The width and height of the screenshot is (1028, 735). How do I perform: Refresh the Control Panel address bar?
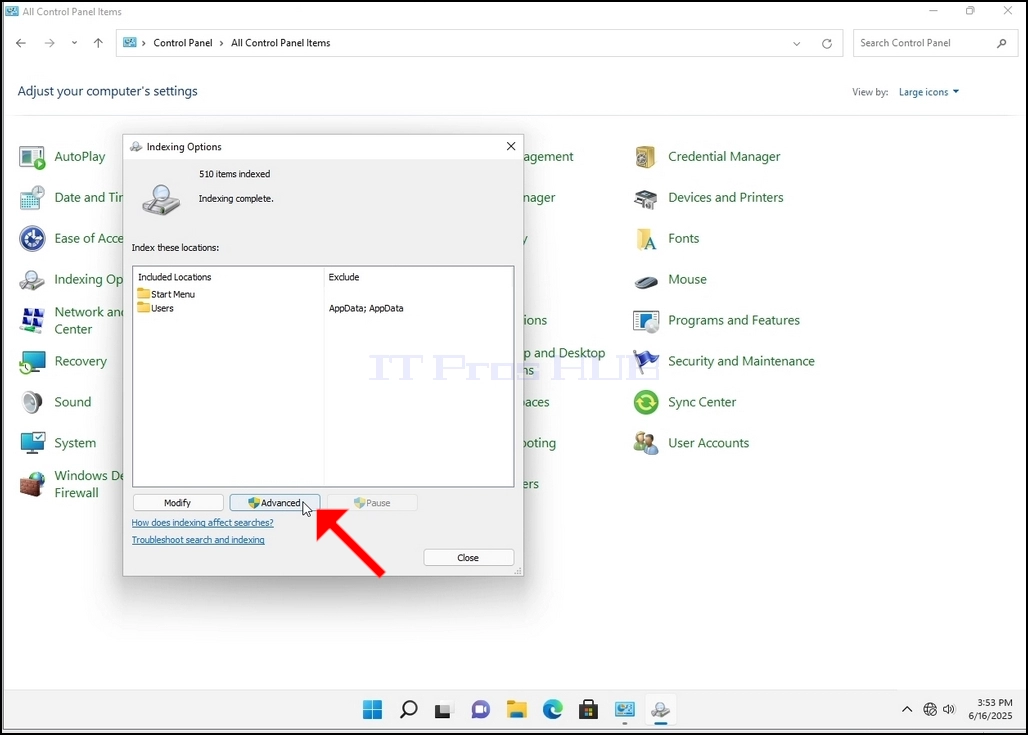tap(827, 43)
